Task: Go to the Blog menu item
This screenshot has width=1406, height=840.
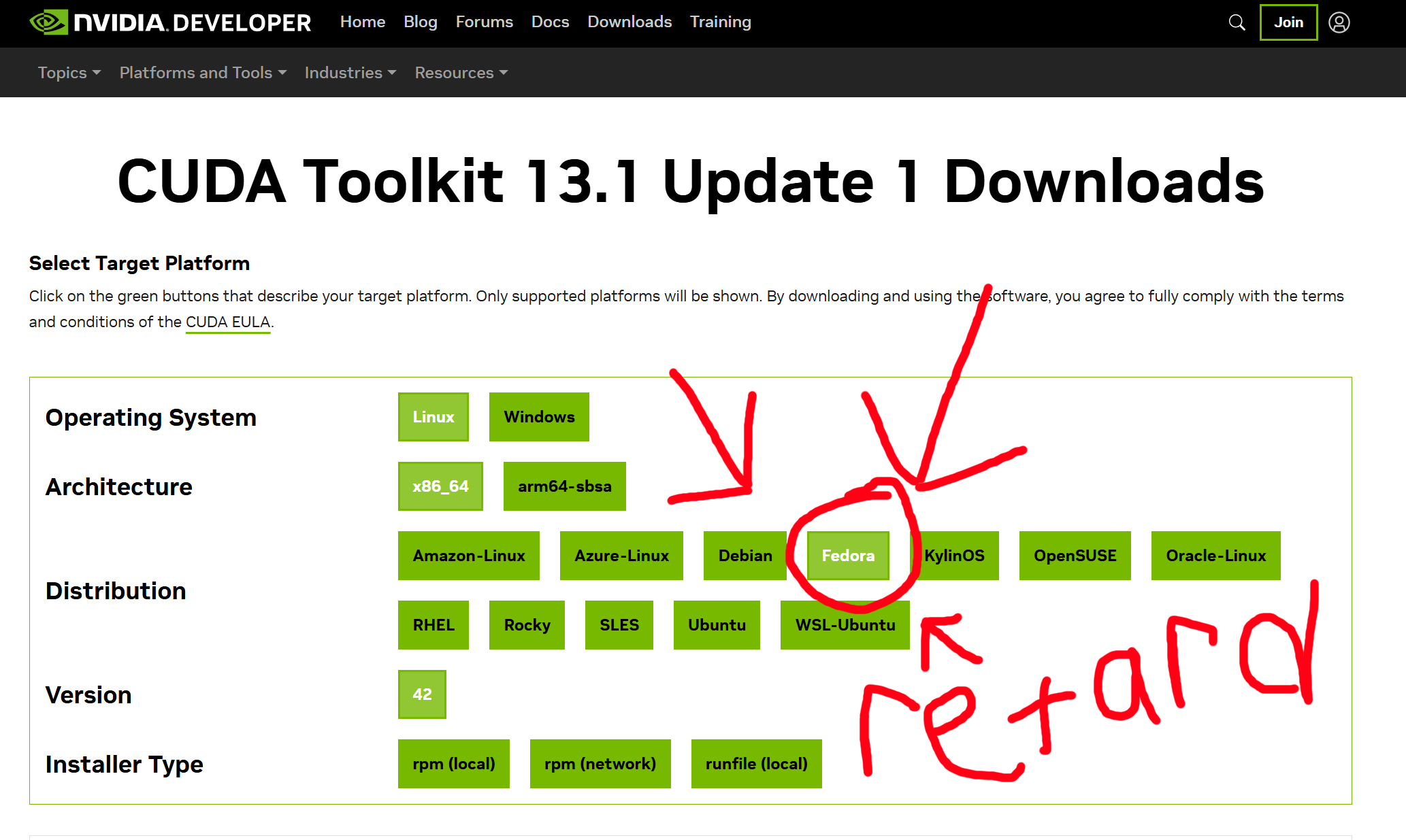Action: pos(420,22)
